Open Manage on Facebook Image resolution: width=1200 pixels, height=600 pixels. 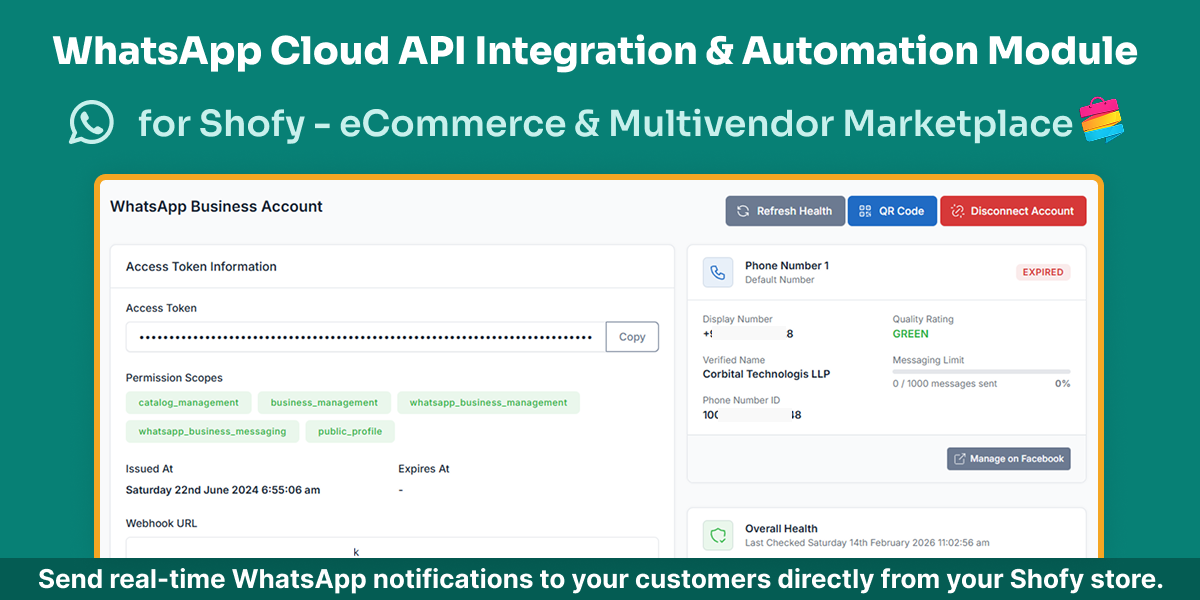point(1008,458)
